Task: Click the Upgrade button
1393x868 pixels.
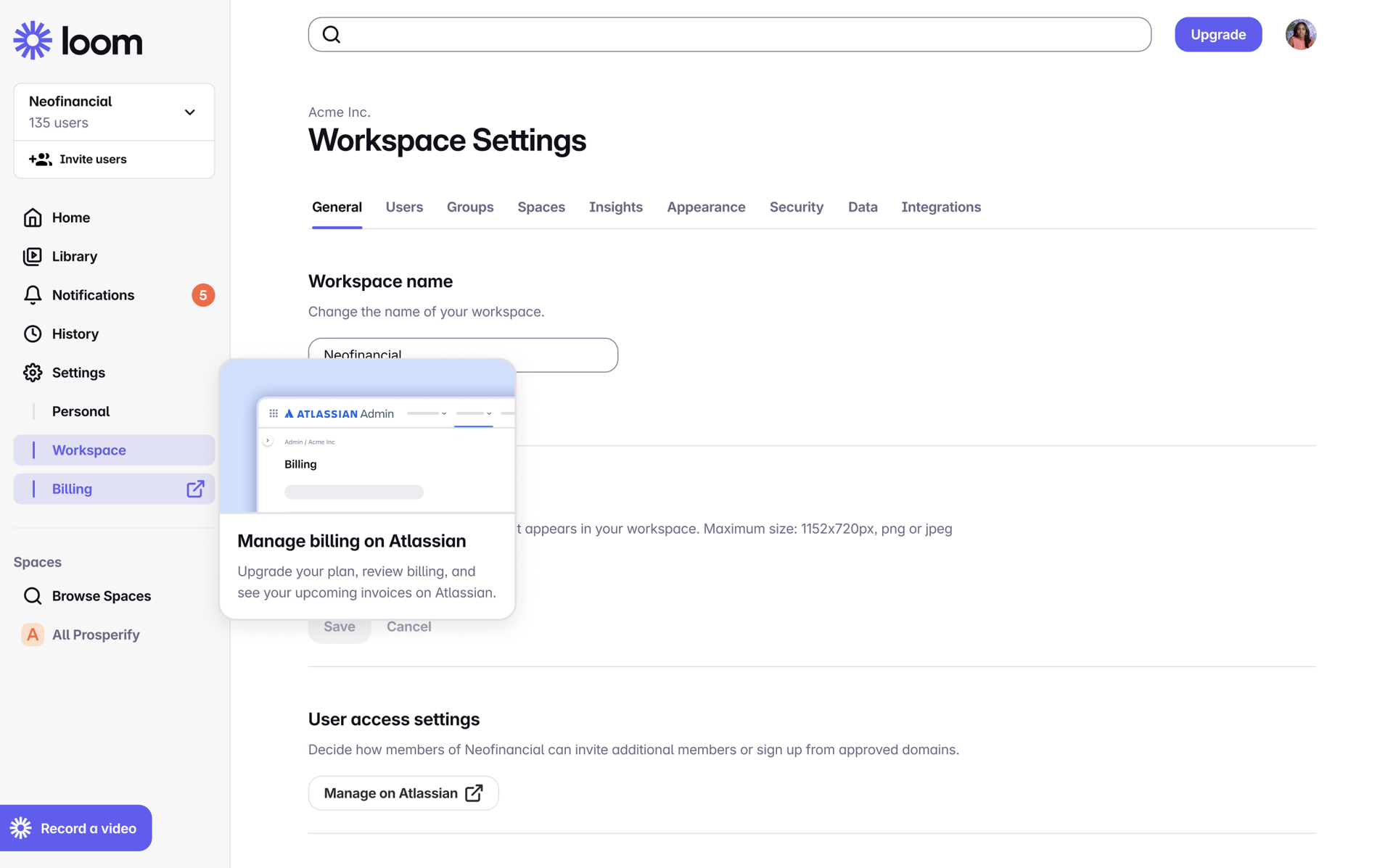Action: pyautogui.click(x=1218, y=34)
